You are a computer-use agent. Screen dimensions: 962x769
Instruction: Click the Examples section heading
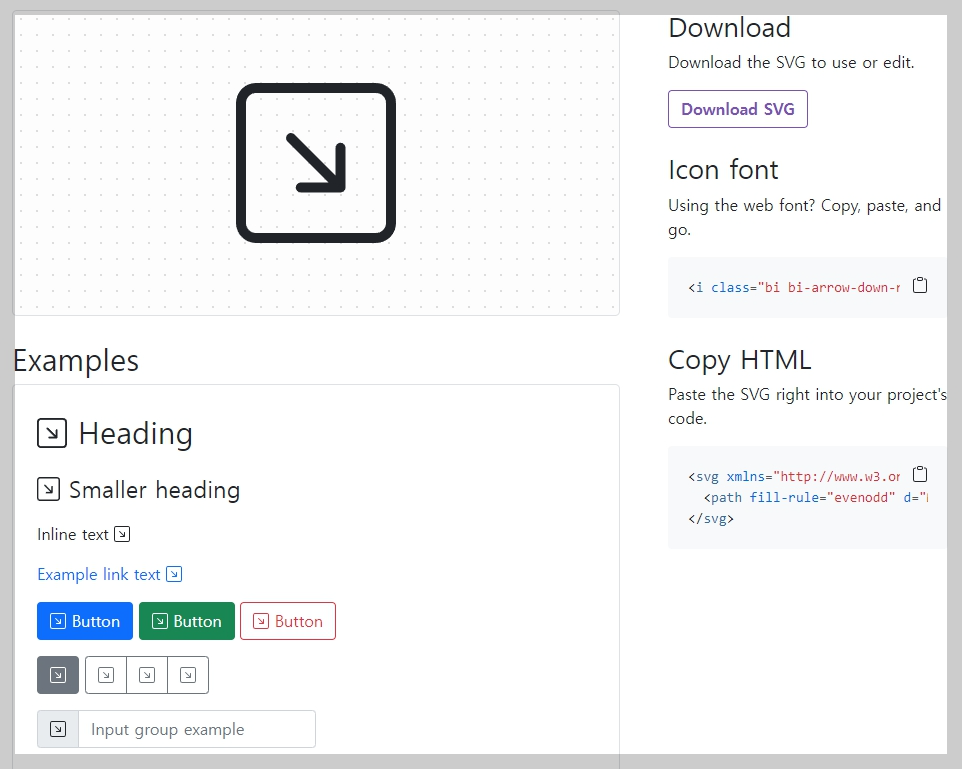[x=76, y=361]
